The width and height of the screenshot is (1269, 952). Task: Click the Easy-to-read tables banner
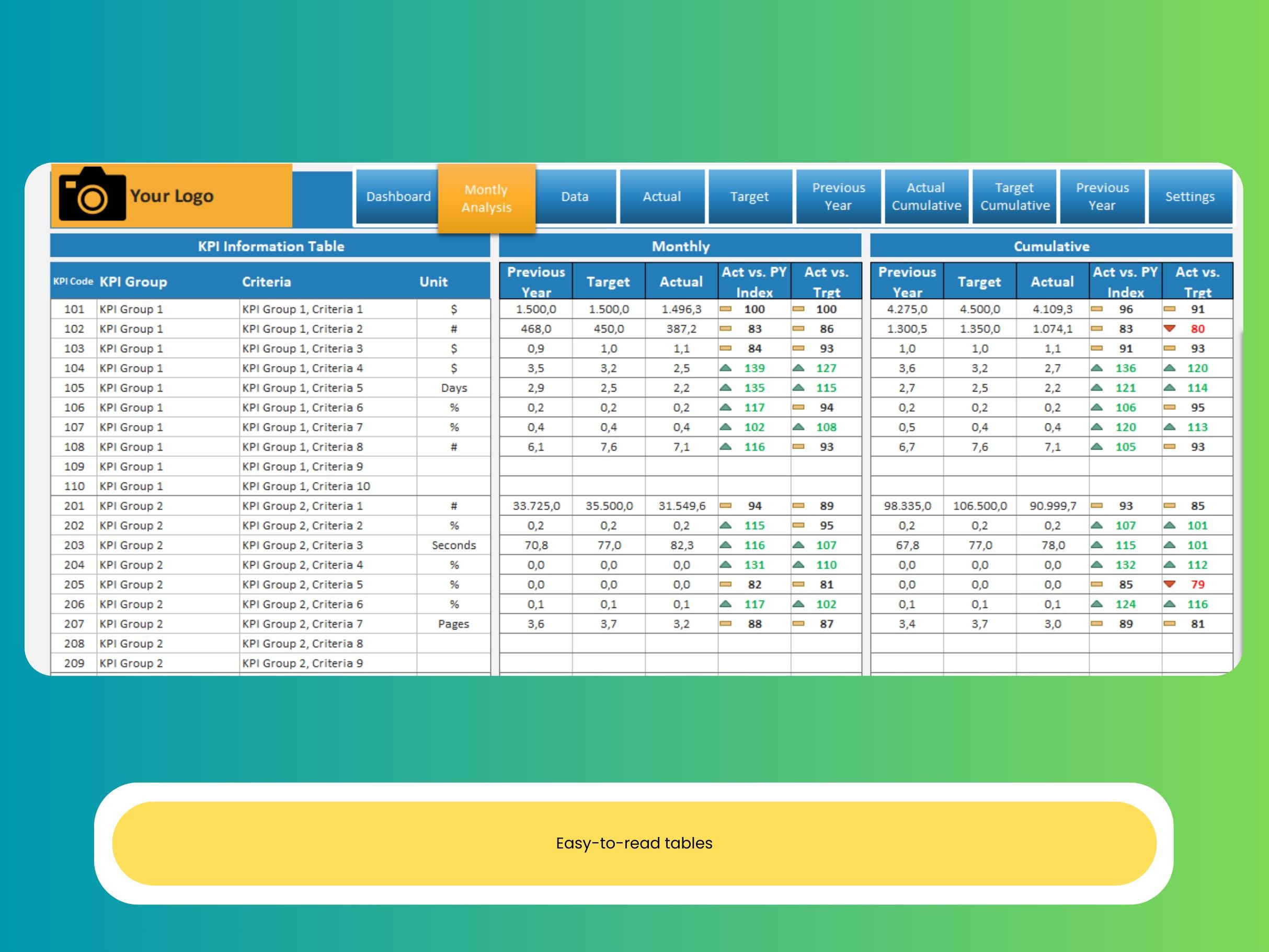tap(634, 843)
